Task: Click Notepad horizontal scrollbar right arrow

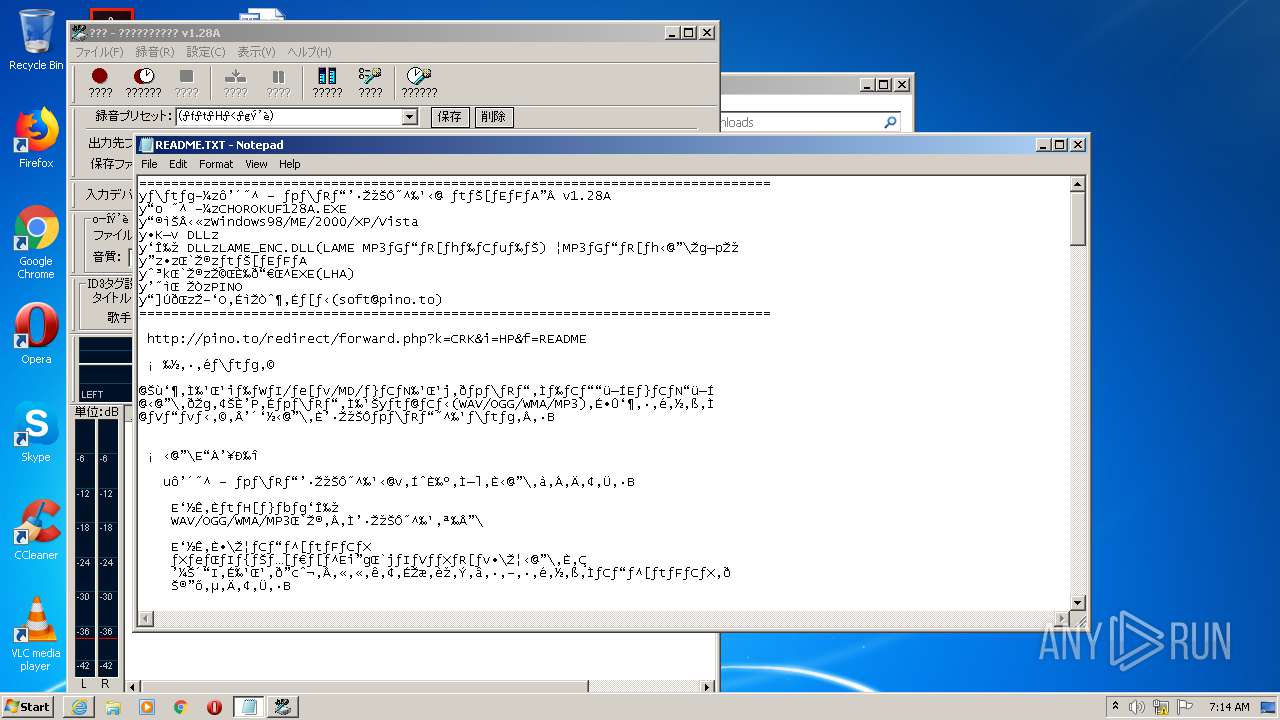Action: (x=1061, y=619)
